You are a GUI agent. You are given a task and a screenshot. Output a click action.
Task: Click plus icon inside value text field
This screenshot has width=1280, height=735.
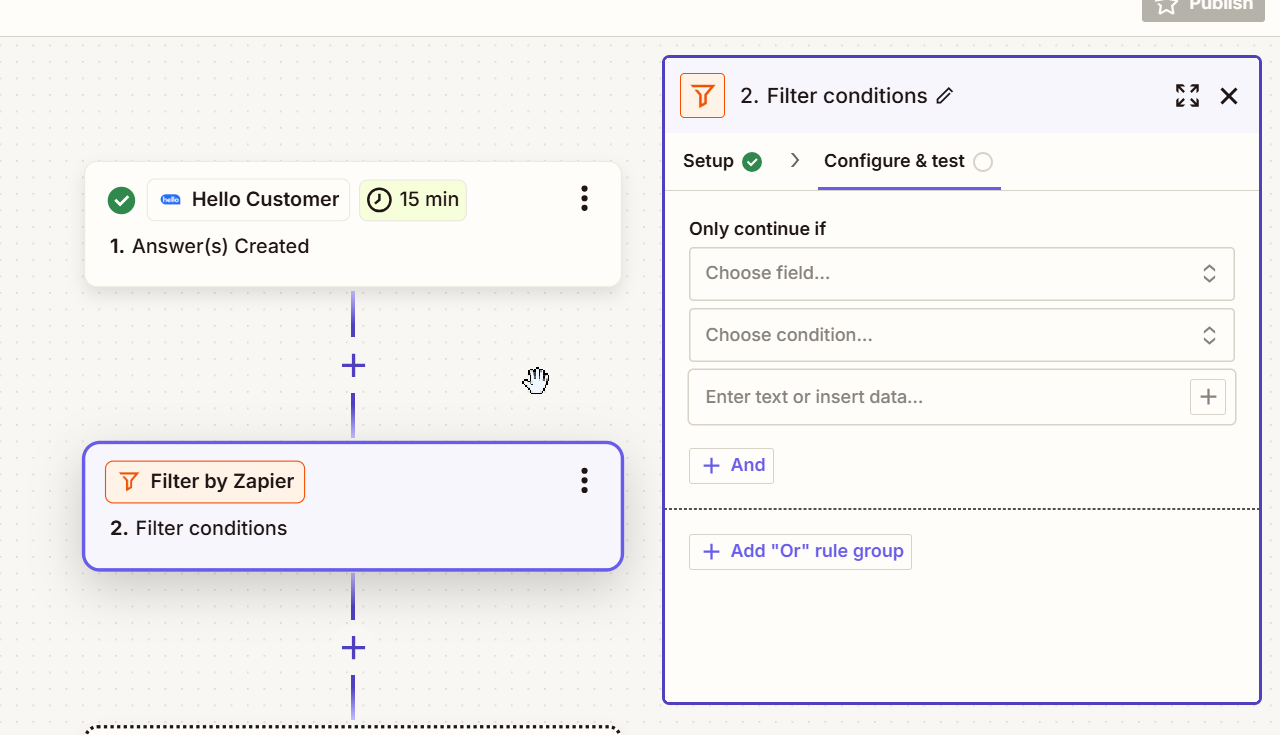click(1208, 397)
